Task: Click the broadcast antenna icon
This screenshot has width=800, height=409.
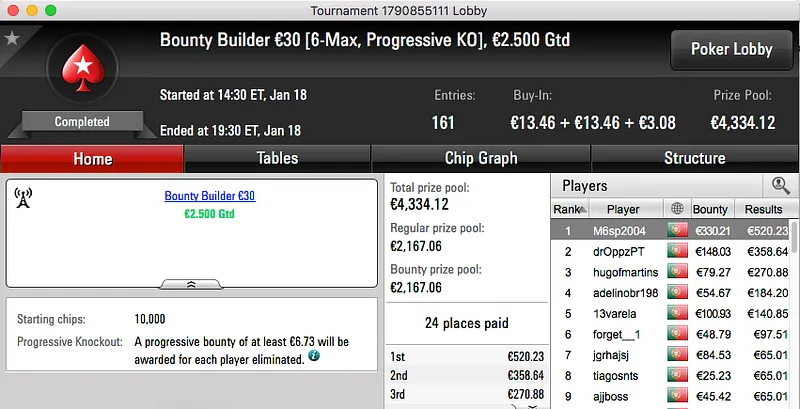Action: coord(24,198)
